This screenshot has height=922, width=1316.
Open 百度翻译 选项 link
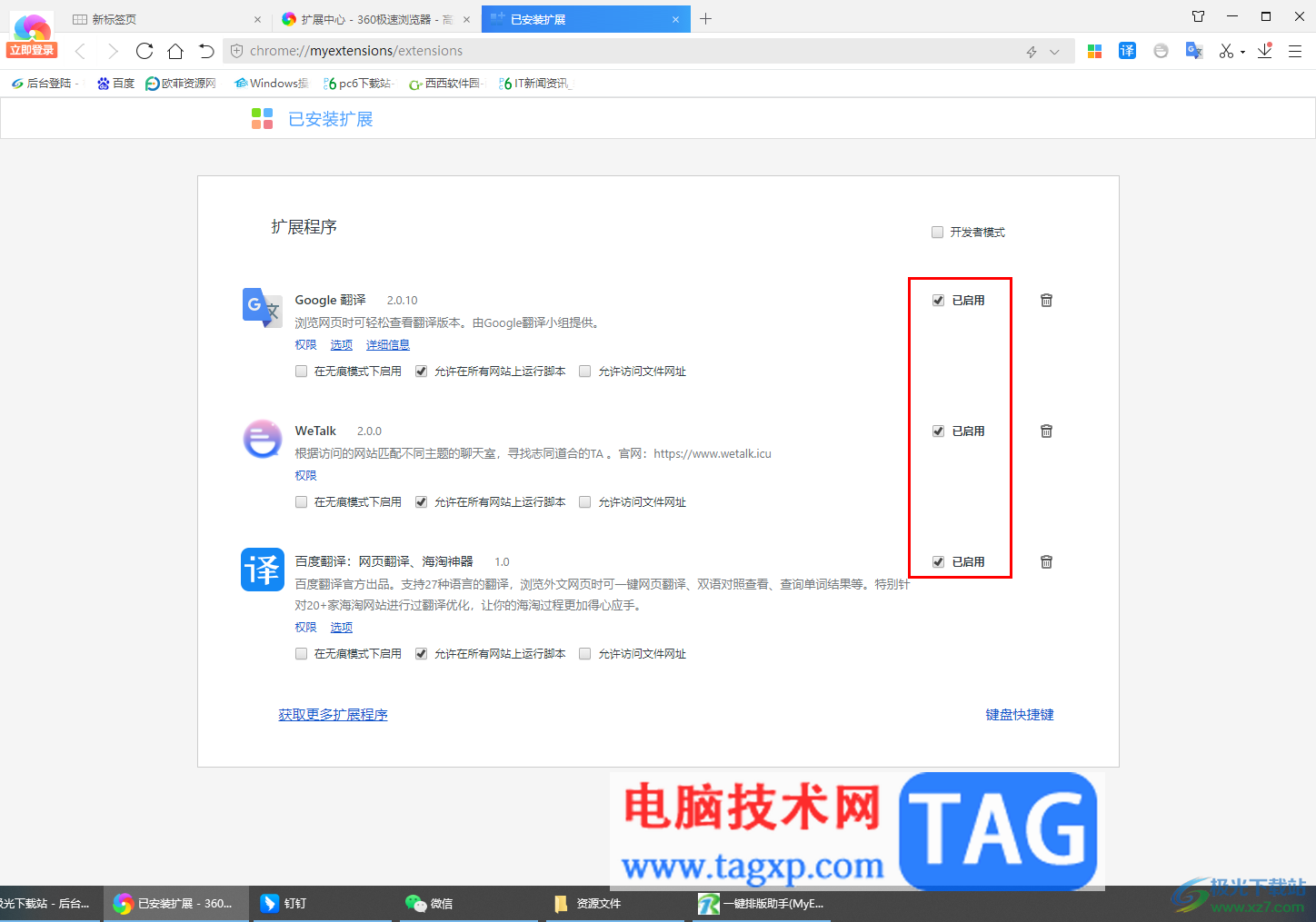342,628
